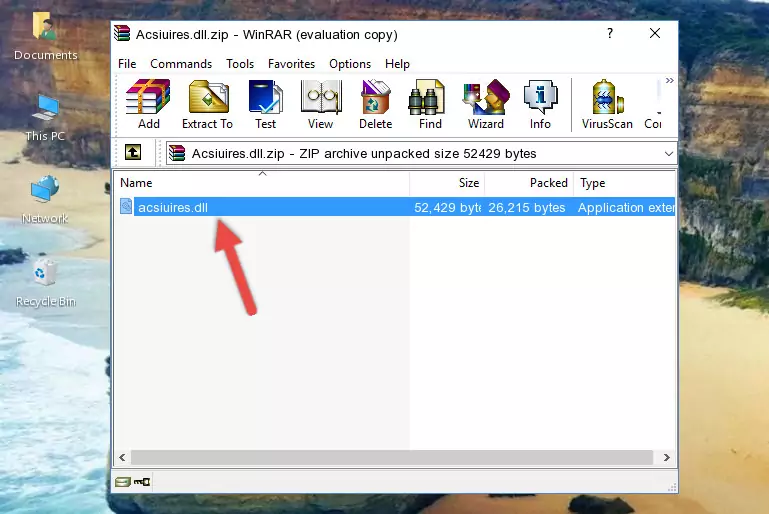Click the archive icon in the address bar
The width and height of the screenshot is (769, 514).
pyautogui.click(x=177, y=154)
